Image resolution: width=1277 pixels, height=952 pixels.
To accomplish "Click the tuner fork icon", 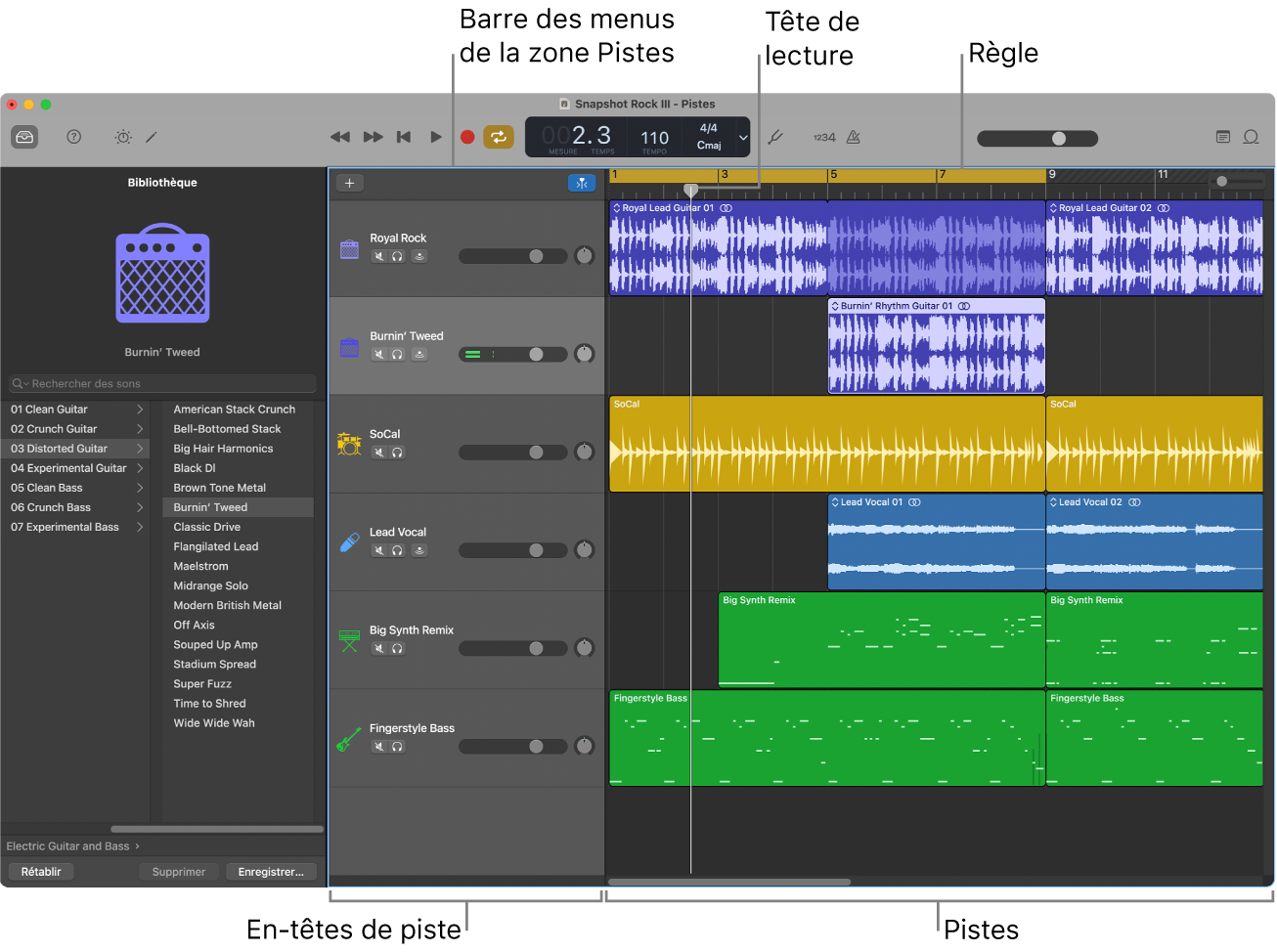I will [x=775, y=137].
